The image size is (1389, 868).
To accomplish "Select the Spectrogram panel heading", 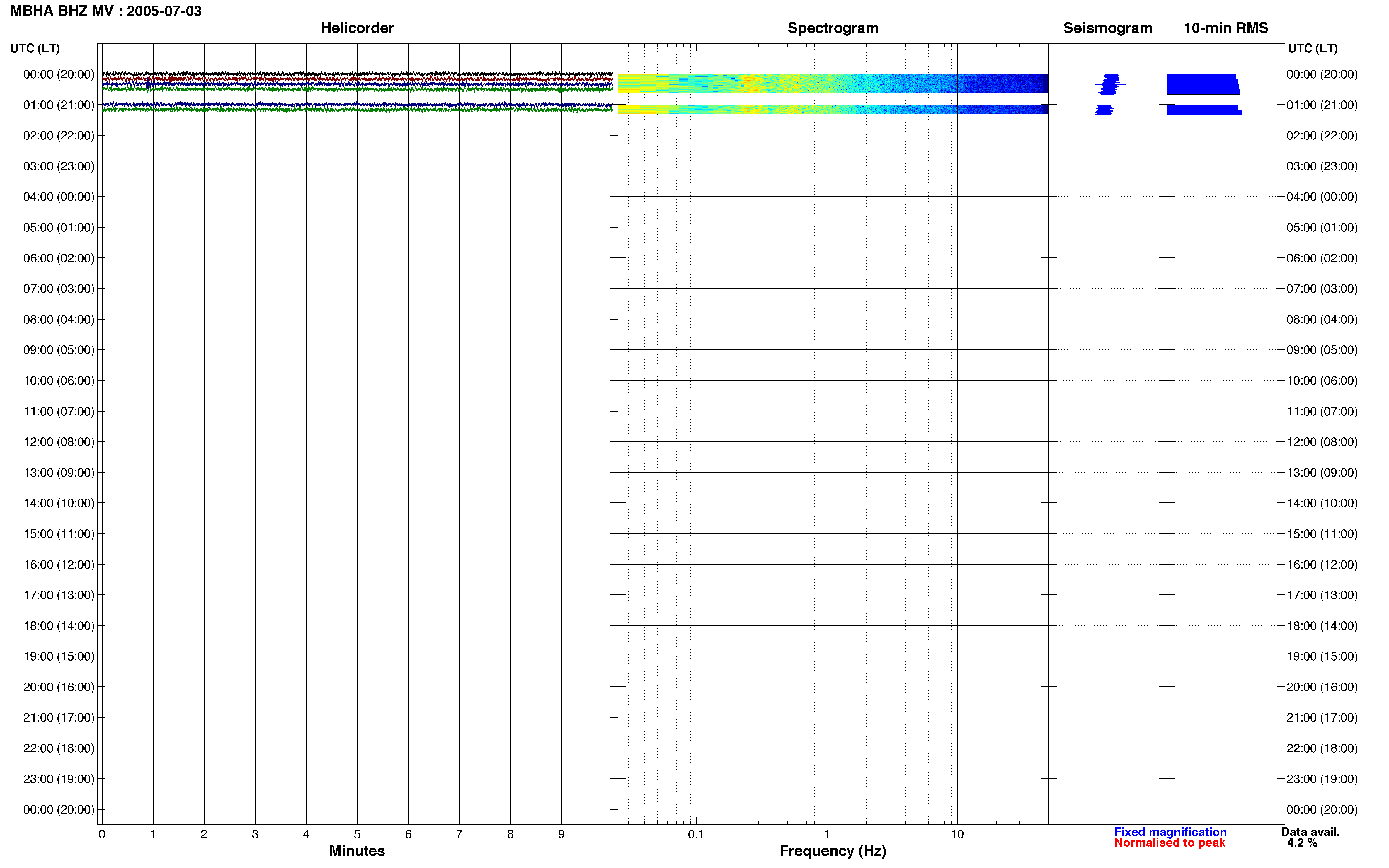I will 833,28.
